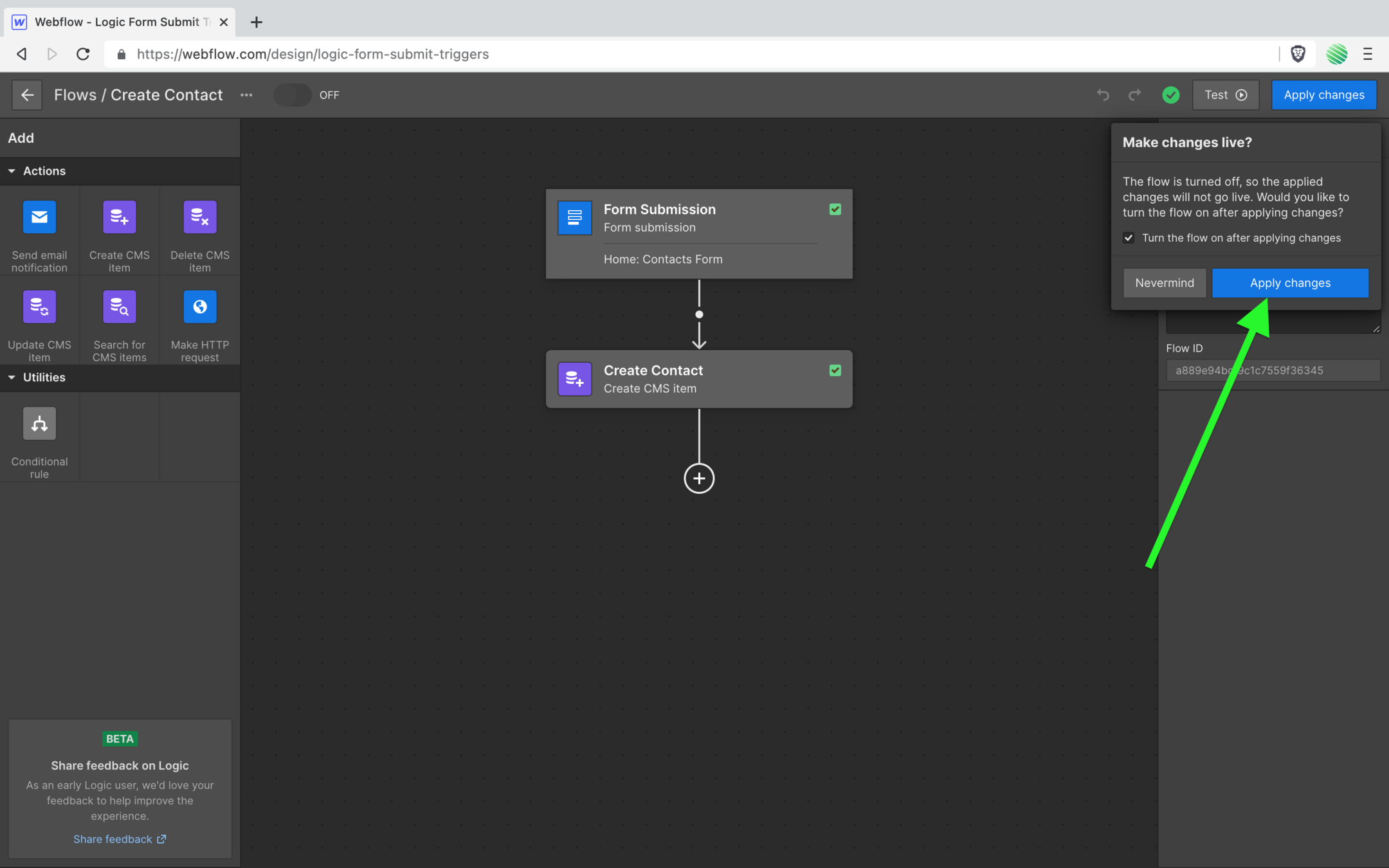Click Apply changes in the top toolbar
The image size is (1389, 868).
coord(1324,95)
